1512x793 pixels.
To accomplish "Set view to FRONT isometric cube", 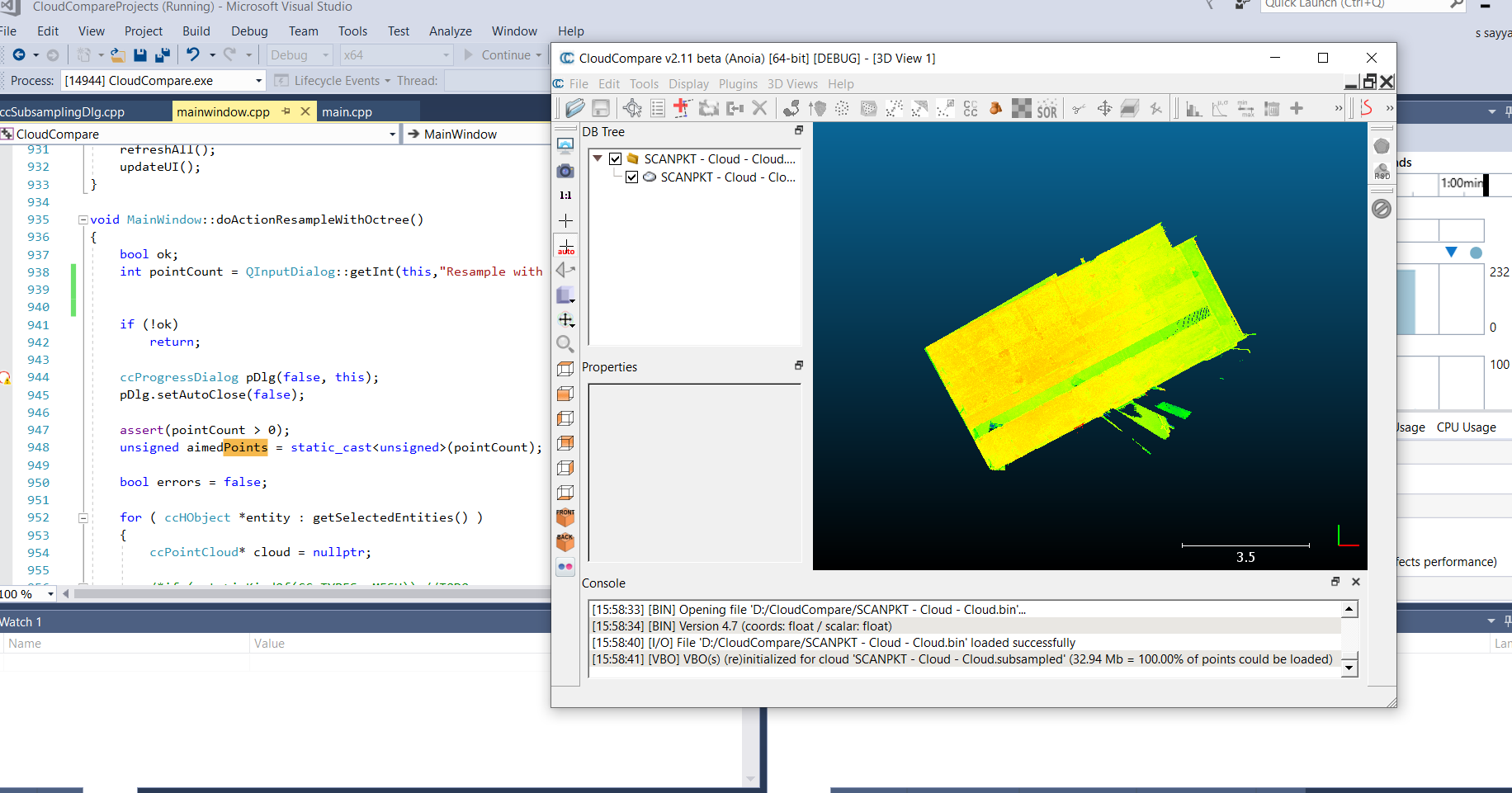I will [x=565, y=517].
